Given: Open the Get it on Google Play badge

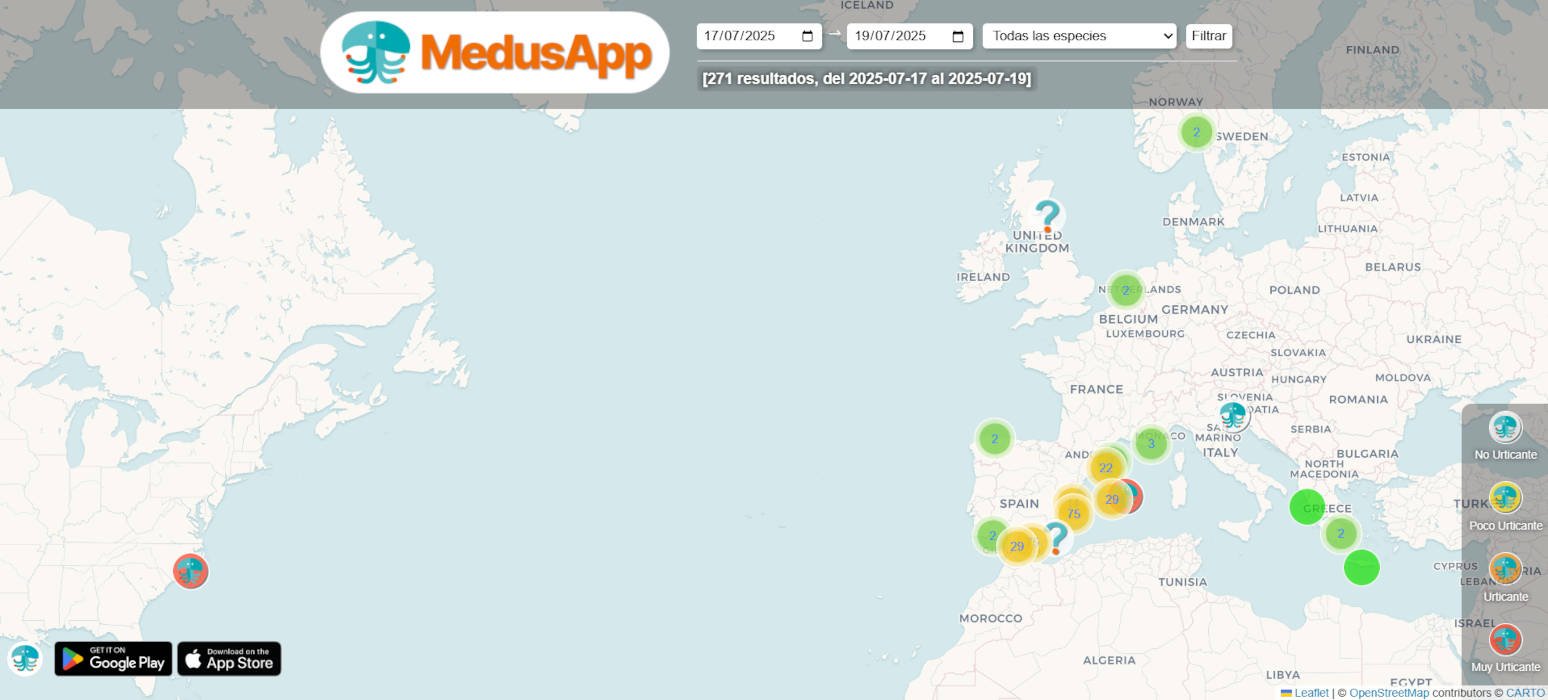Looking at the screenshot, I should [113, 659].
